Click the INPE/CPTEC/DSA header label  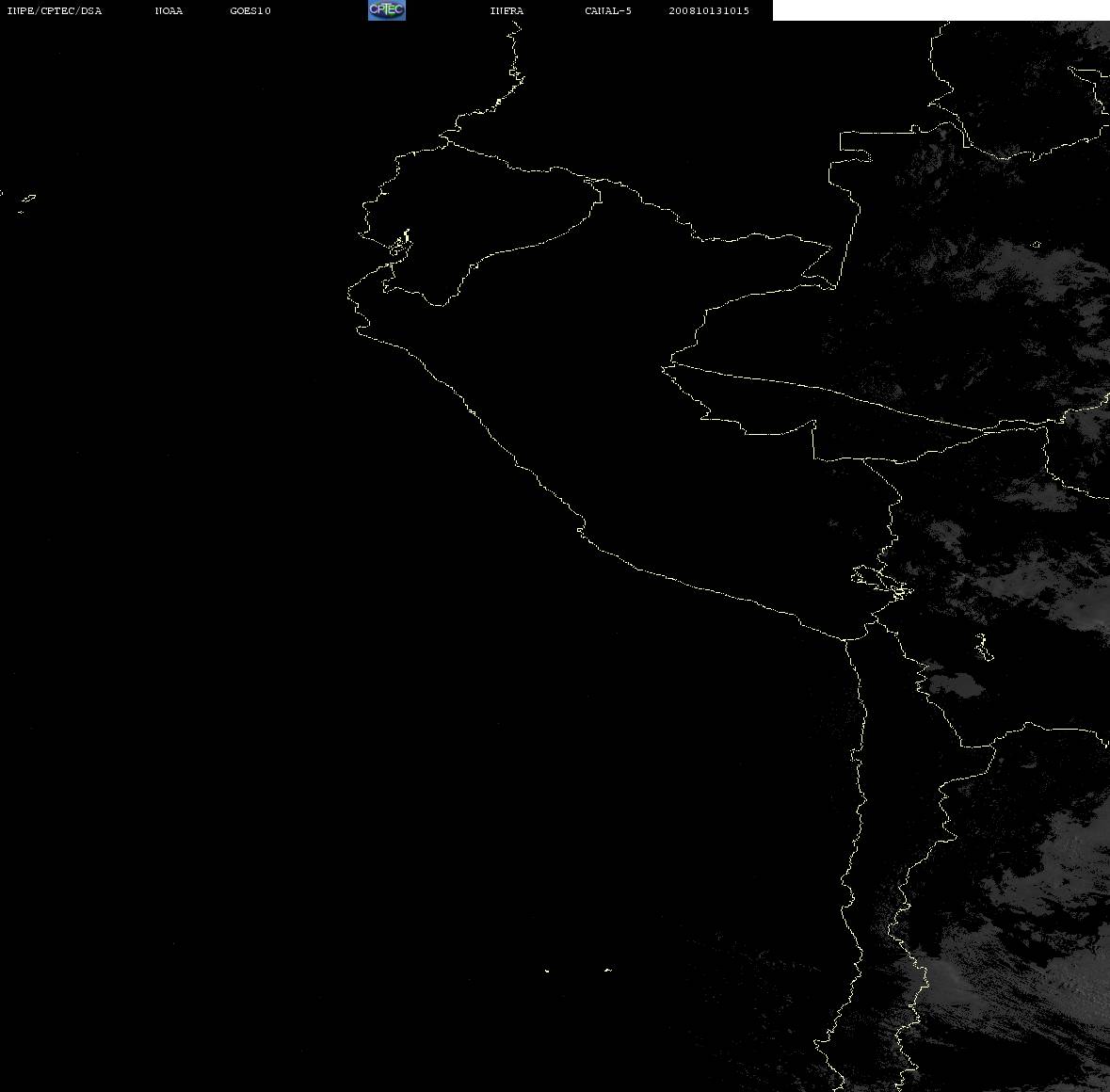tap(54, 10)
